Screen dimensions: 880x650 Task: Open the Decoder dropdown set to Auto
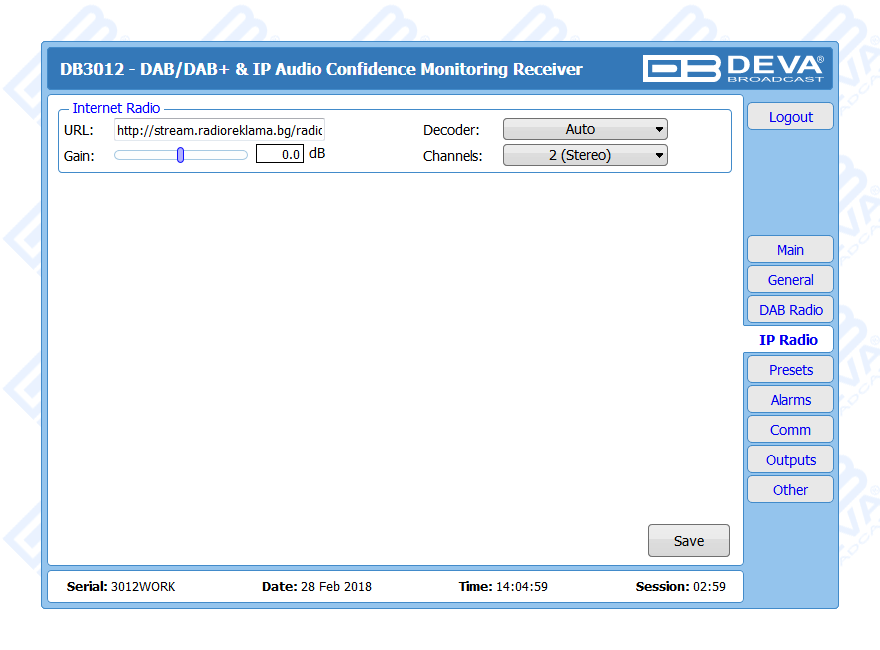click(584, 129)
